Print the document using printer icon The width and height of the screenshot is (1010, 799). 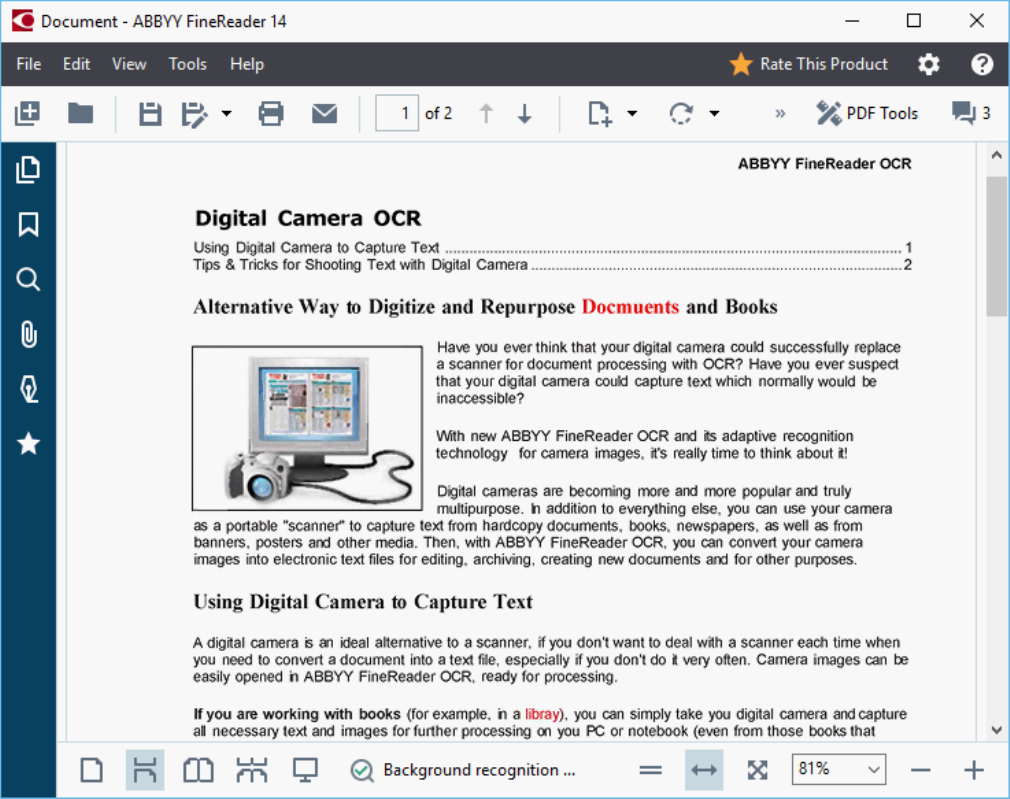(x=271, y=113)
